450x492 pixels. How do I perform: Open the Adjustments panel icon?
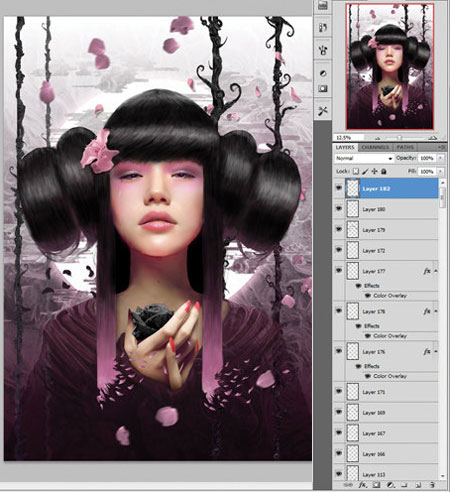322,73
